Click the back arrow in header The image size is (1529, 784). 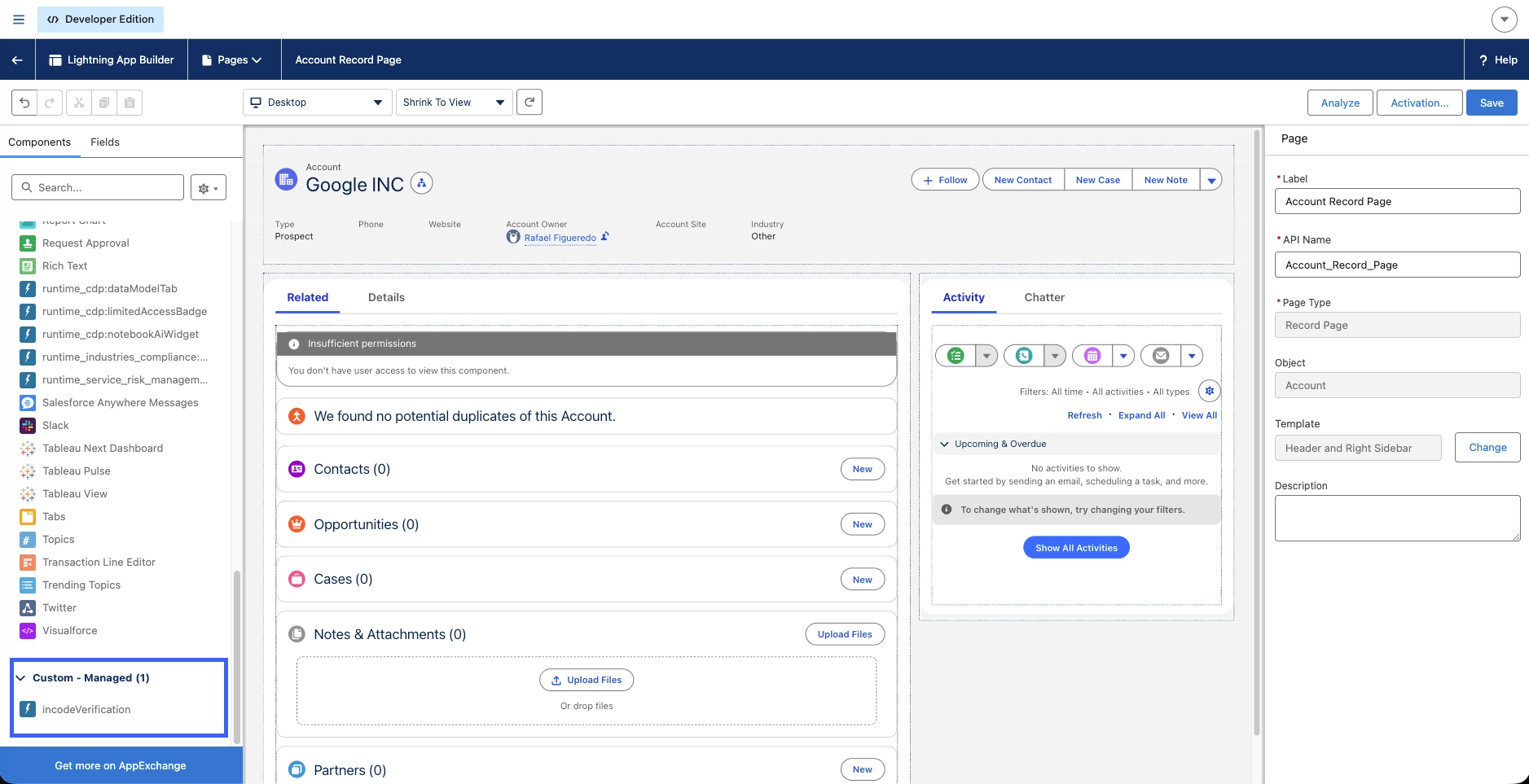click(17, 59)
